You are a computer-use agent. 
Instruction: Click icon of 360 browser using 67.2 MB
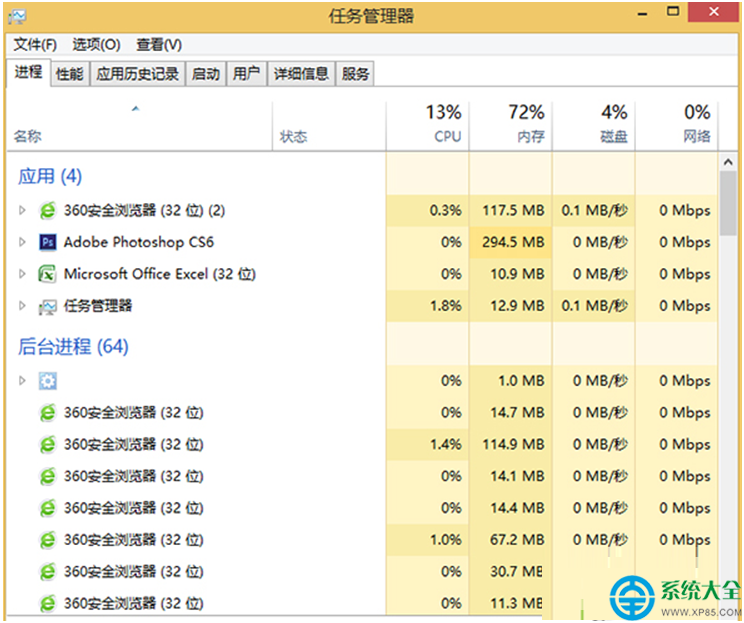point(47,540)
